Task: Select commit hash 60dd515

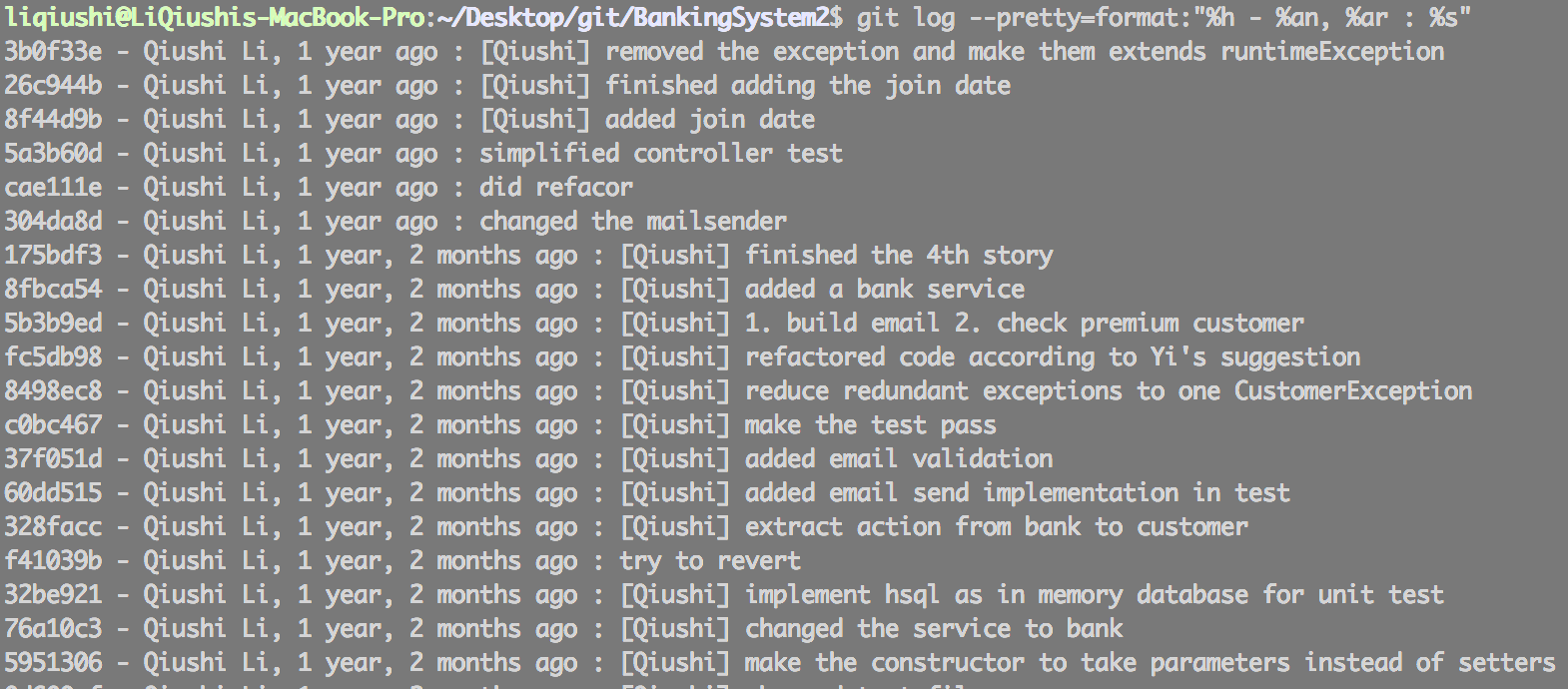Action: 53,493
